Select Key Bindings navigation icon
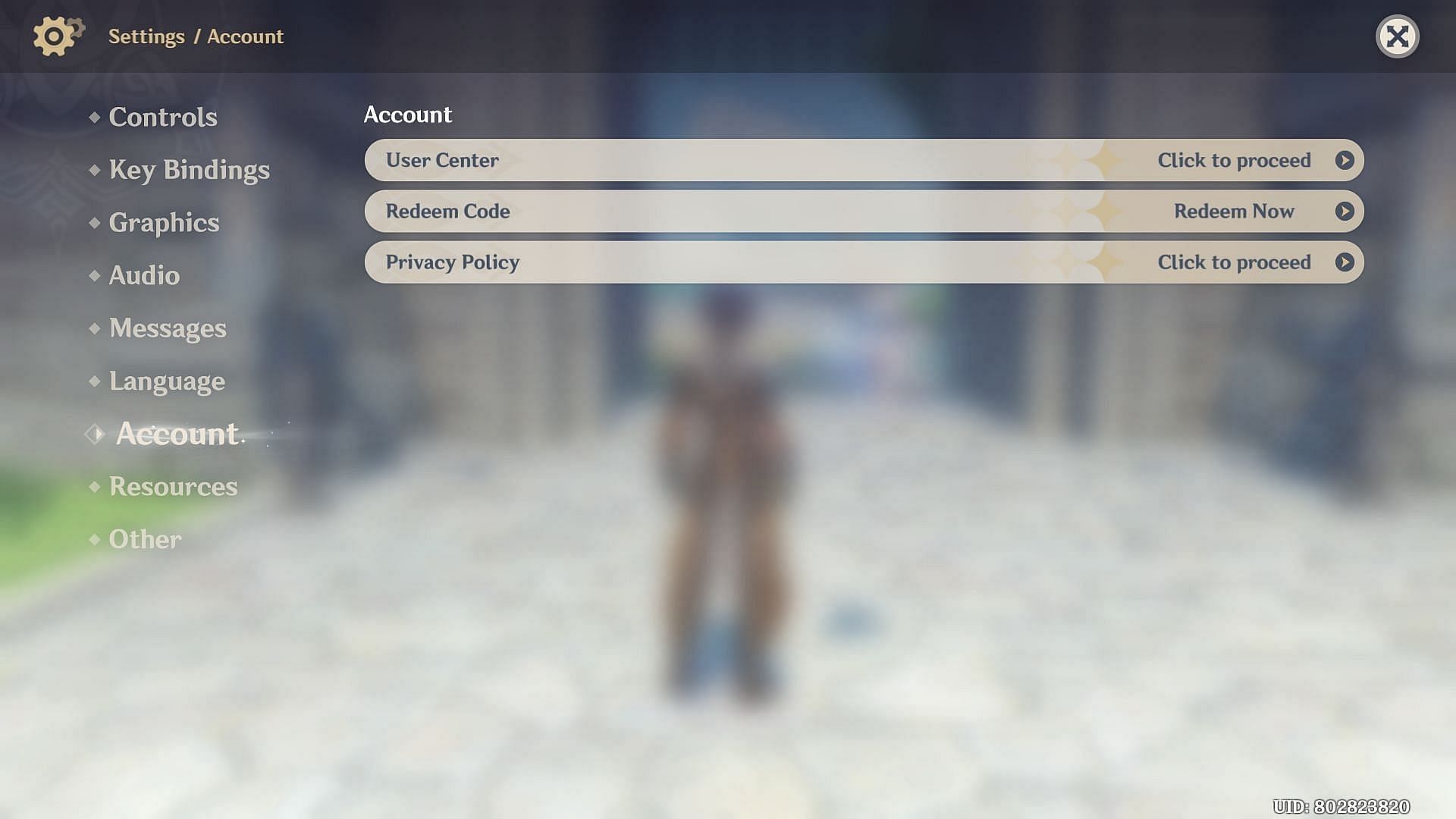This screenshot has height=819, width=1456. coord(94,168)
